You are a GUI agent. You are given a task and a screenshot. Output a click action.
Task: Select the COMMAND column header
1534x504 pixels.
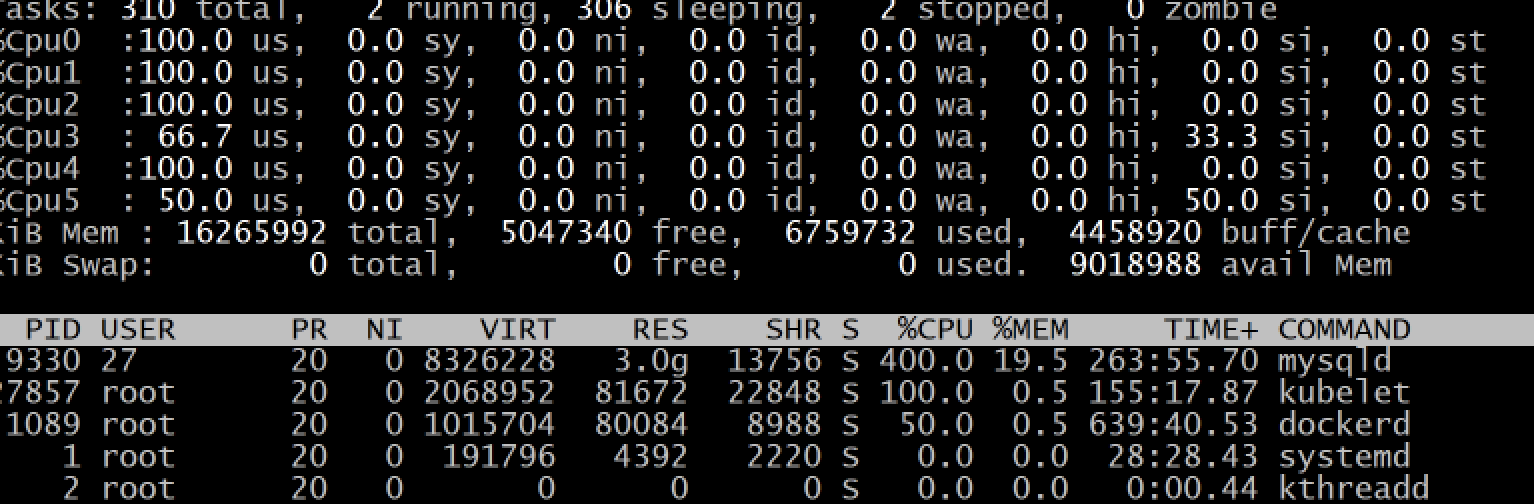click(x=1344, y=329)
